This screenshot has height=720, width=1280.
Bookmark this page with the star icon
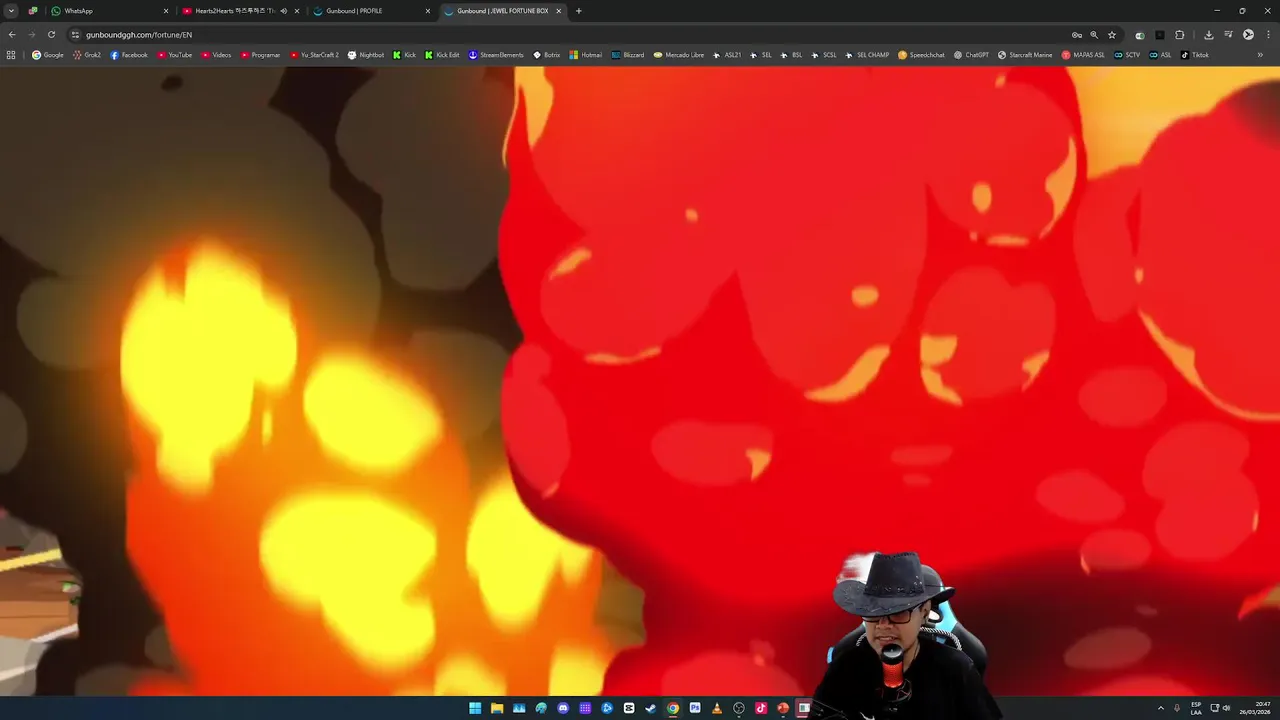point(1111,34)
